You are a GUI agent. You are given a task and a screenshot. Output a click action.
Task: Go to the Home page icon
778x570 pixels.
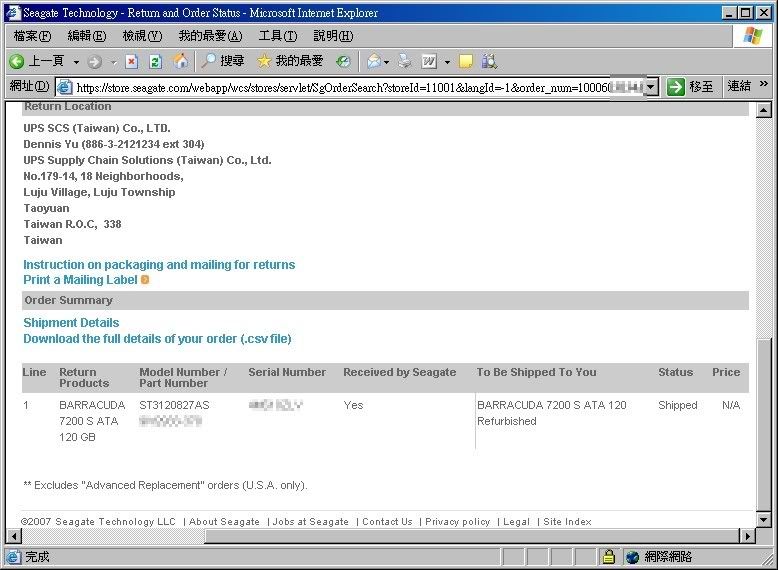pos(181,61)
